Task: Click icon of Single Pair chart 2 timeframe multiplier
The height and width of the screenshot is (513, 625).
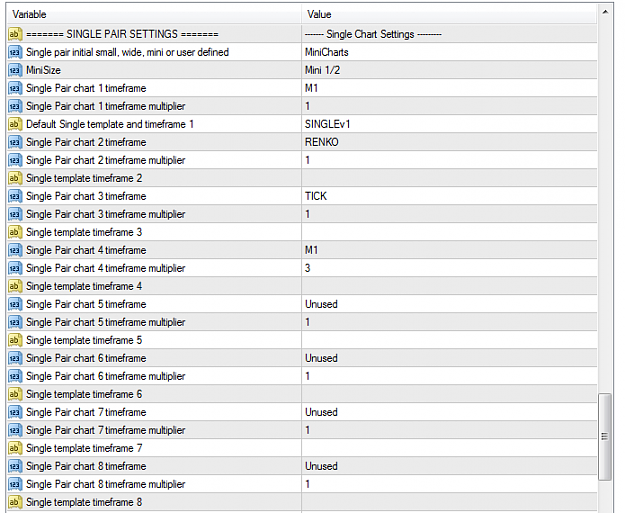Action: pyautogui.click(x=15, y=160)
